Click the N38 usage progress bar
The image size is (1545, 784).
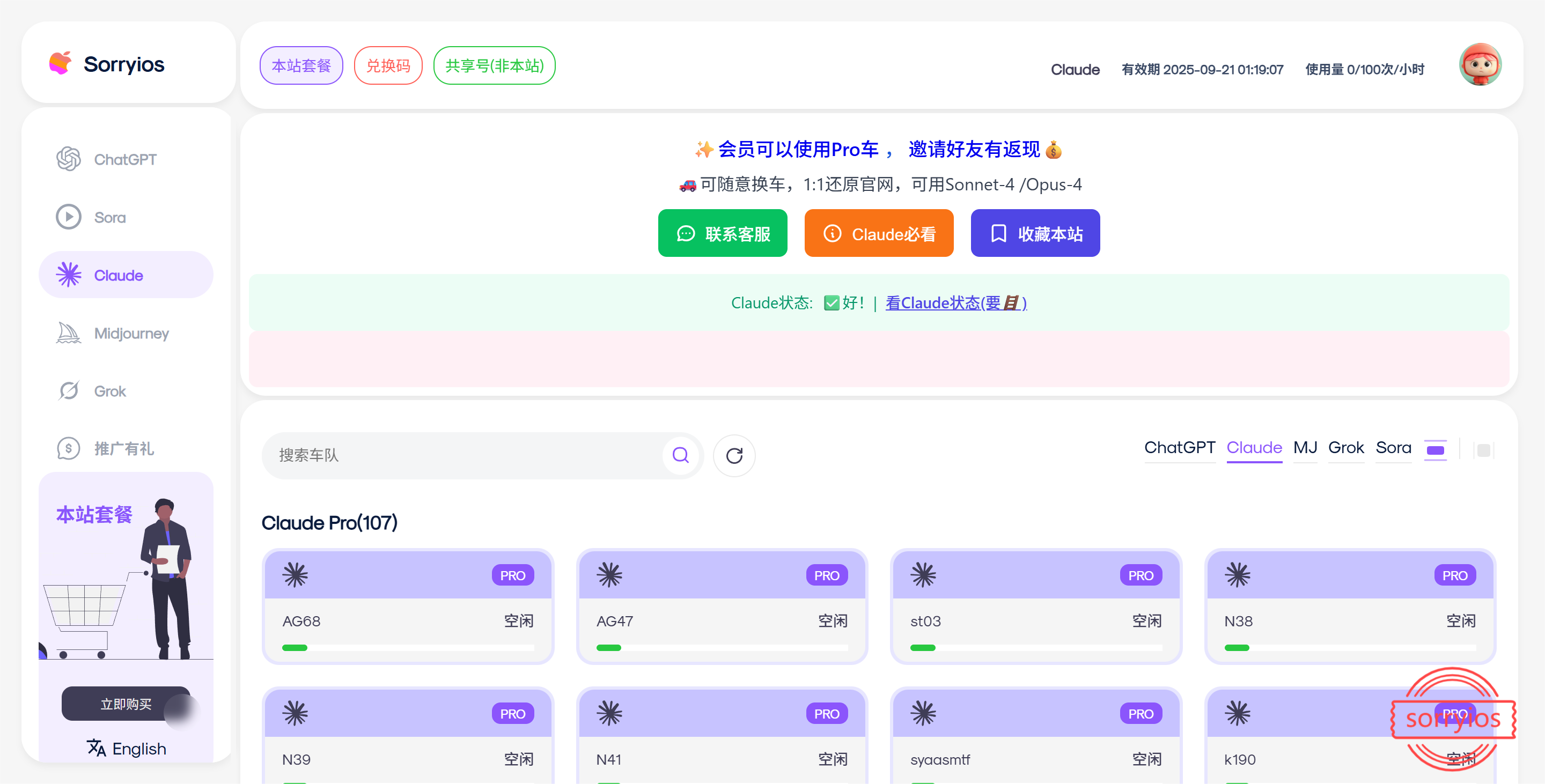[1350, 647]
